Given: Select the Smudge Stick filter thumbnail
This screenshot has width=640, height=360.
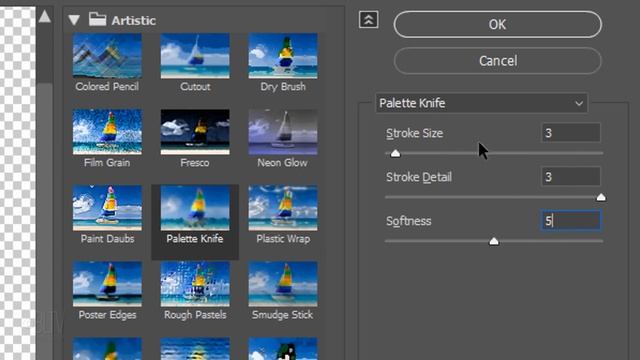Looking at the screenshot, I should [283, 284].
